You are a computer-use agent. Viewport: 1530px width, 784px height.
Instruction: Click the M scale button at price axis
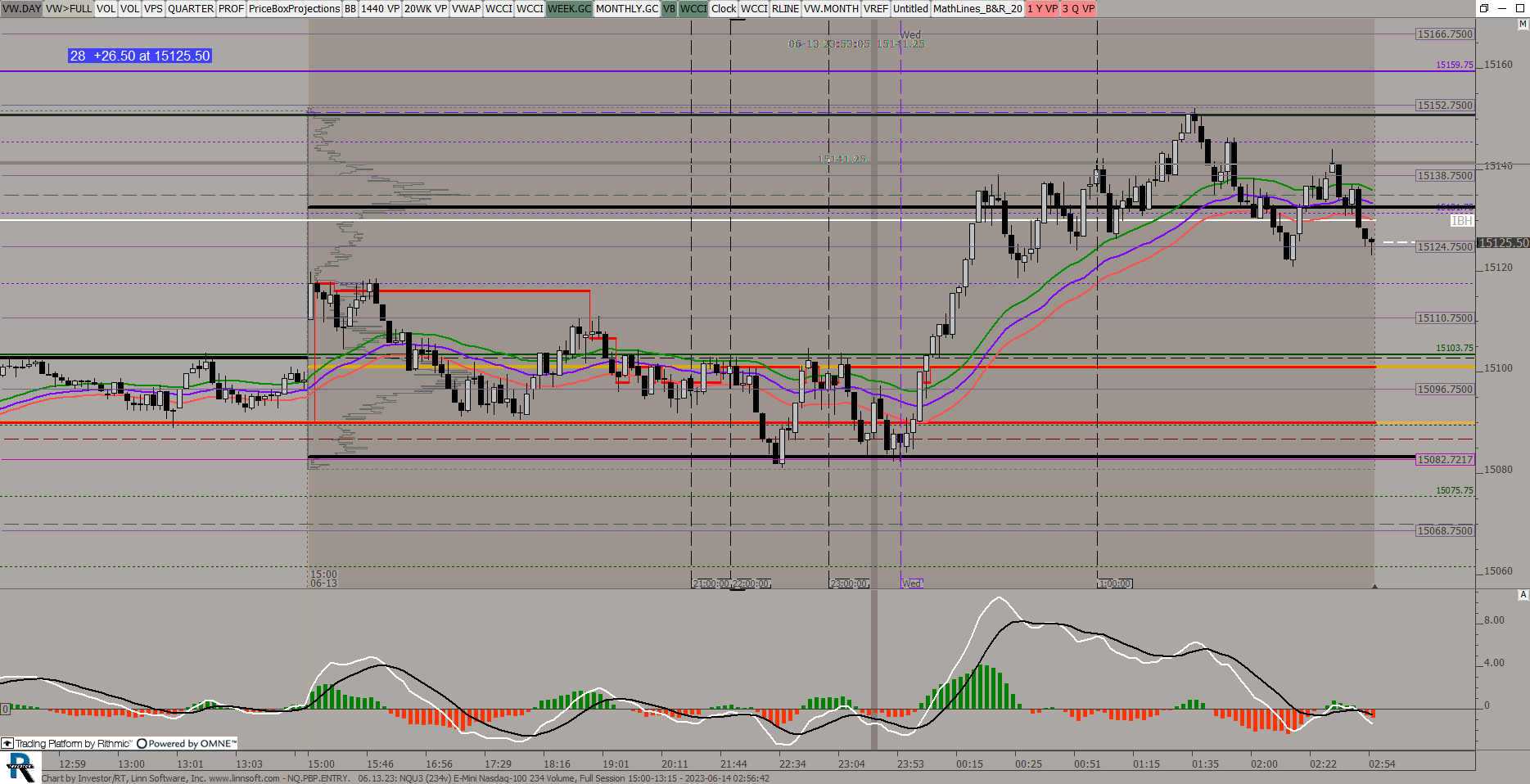click(x=1523, y=25)
